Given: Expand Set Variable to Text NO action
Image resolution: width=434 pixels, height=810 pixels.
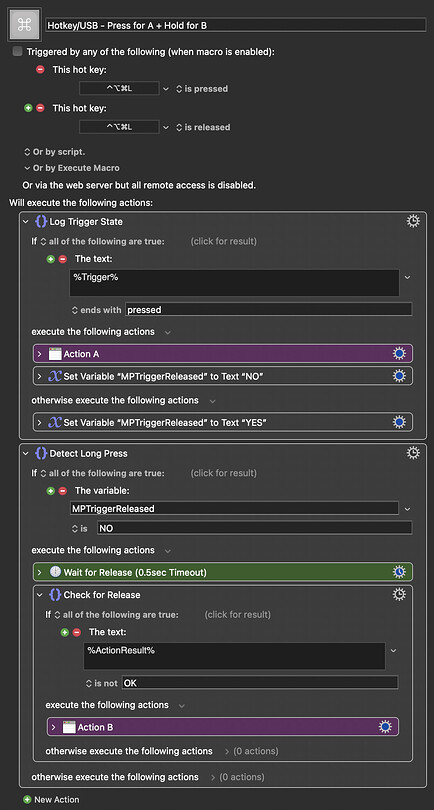Looking at the screenshot, I should point(40,377).
